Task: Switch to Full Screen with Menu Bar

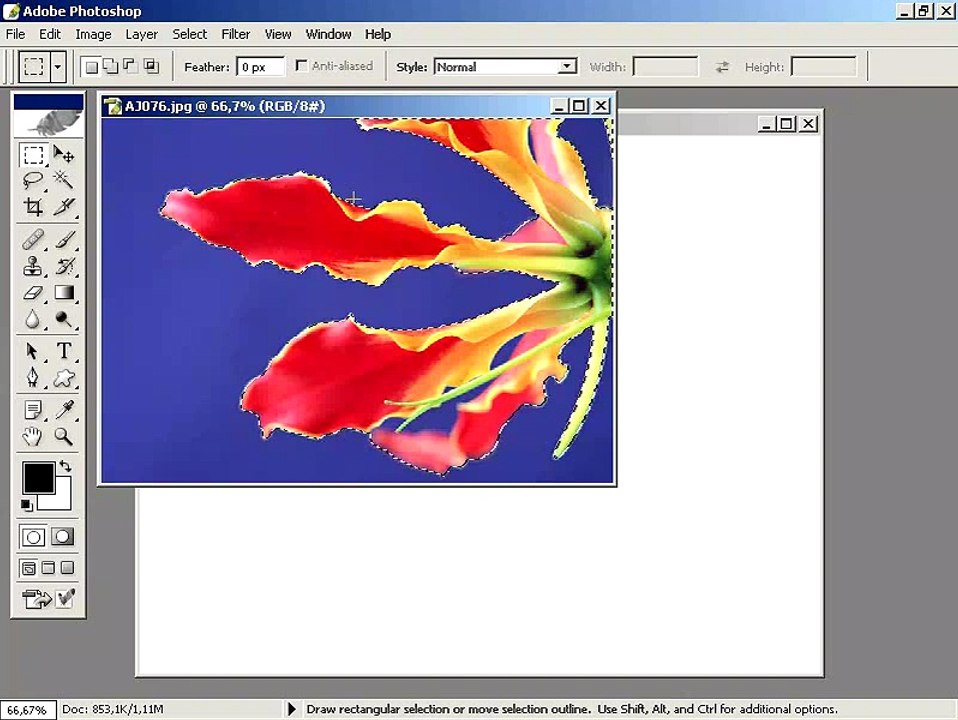Action: click(x=48, y=568)
